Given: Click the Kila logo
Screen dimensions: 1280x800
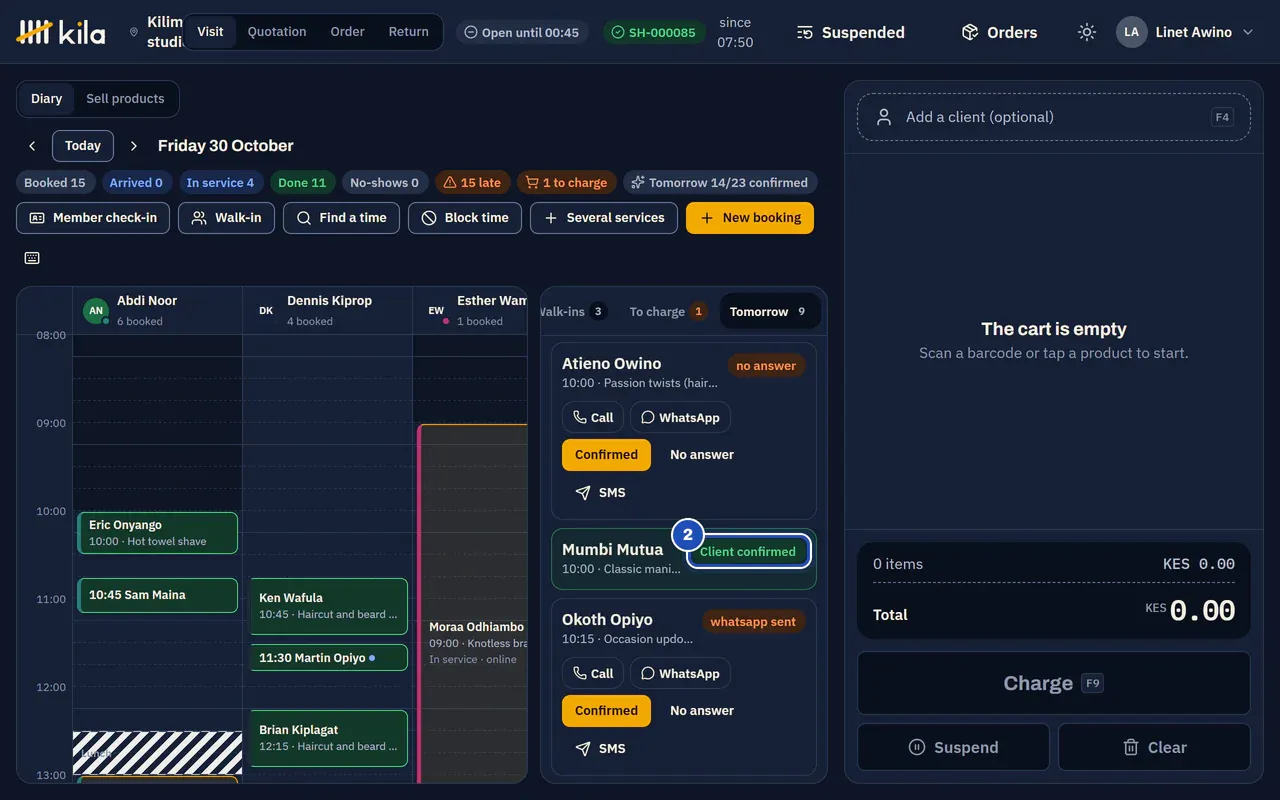Looking at the screenshot, I should (x=61, y=32).
